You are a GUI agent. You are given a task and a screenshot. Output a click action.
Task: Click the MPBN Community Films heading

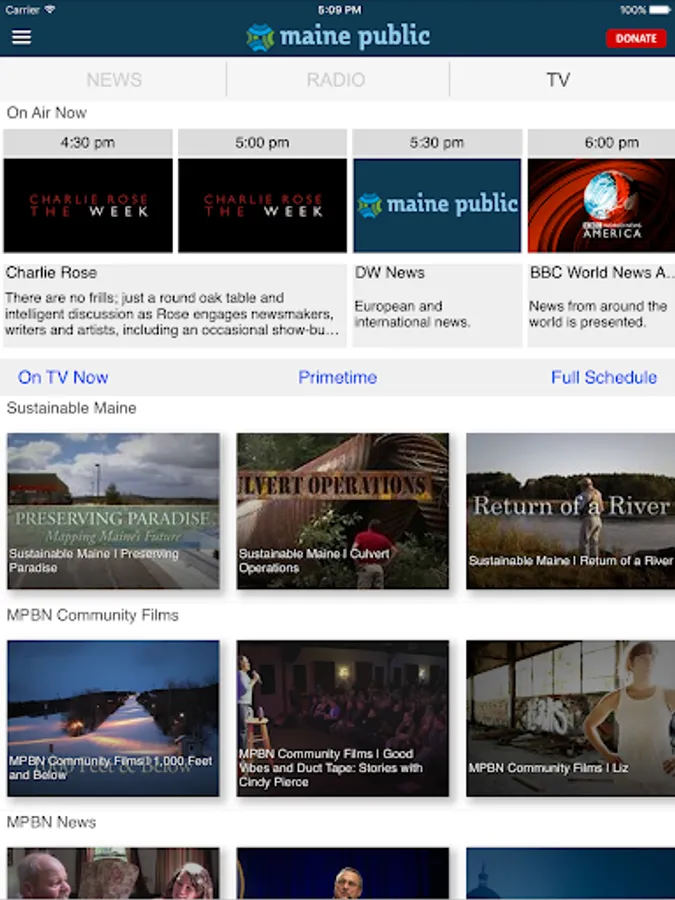click(92, 615)
